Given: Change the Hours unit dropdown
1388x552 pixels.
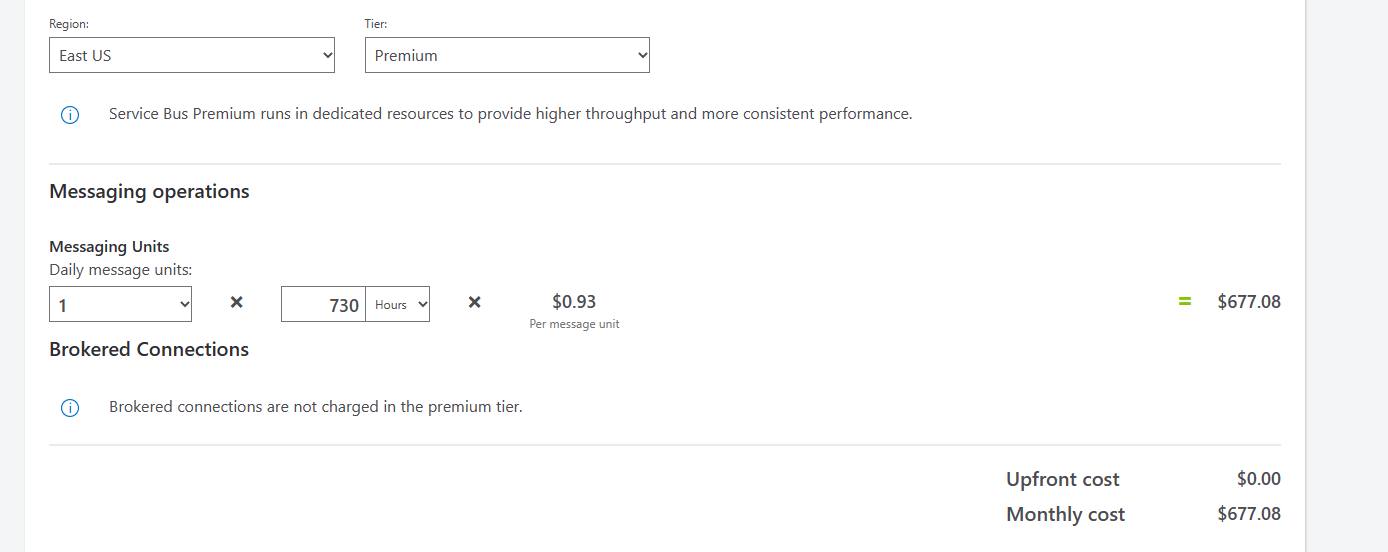Looking at the screenshot, I should coord(397,305).
